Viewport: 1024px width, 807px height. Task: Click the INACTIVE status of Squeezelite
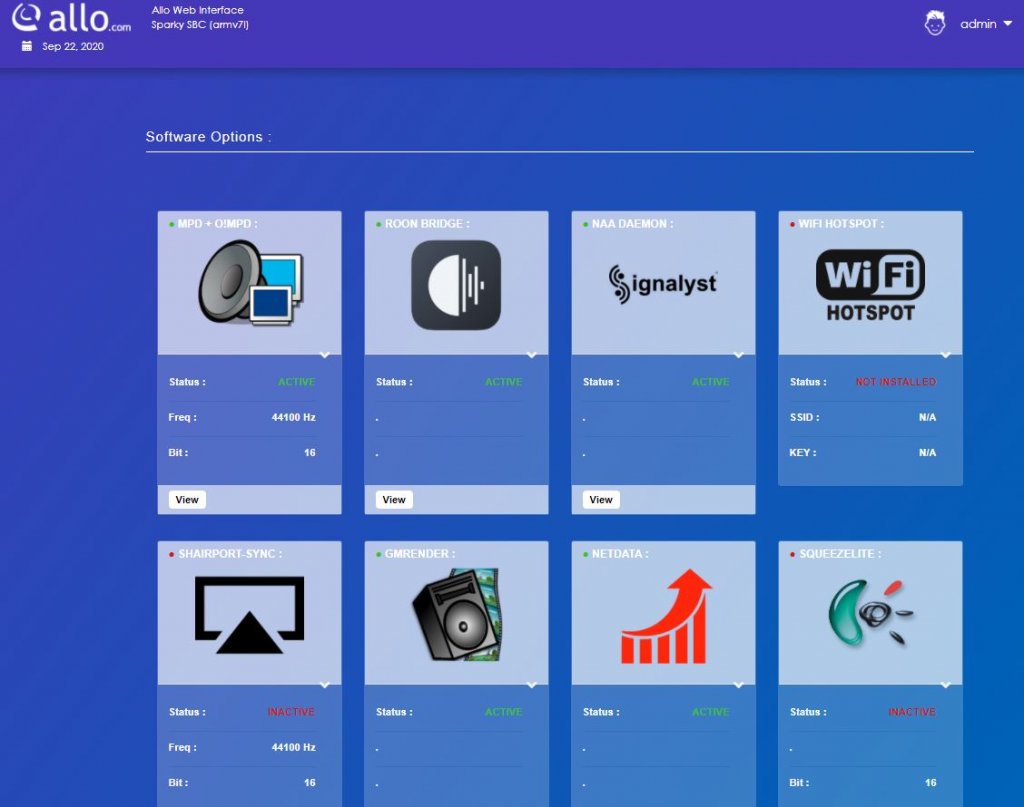tap(912, 712)
